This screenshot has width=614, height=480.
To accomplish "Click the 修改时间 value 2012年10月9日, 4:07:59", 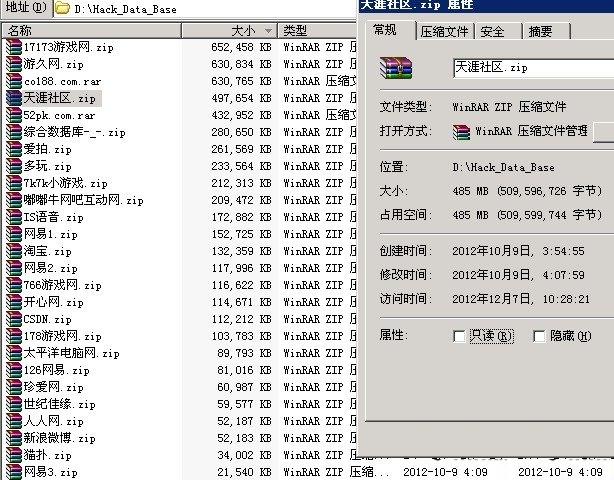I will (x=518, y=275).
